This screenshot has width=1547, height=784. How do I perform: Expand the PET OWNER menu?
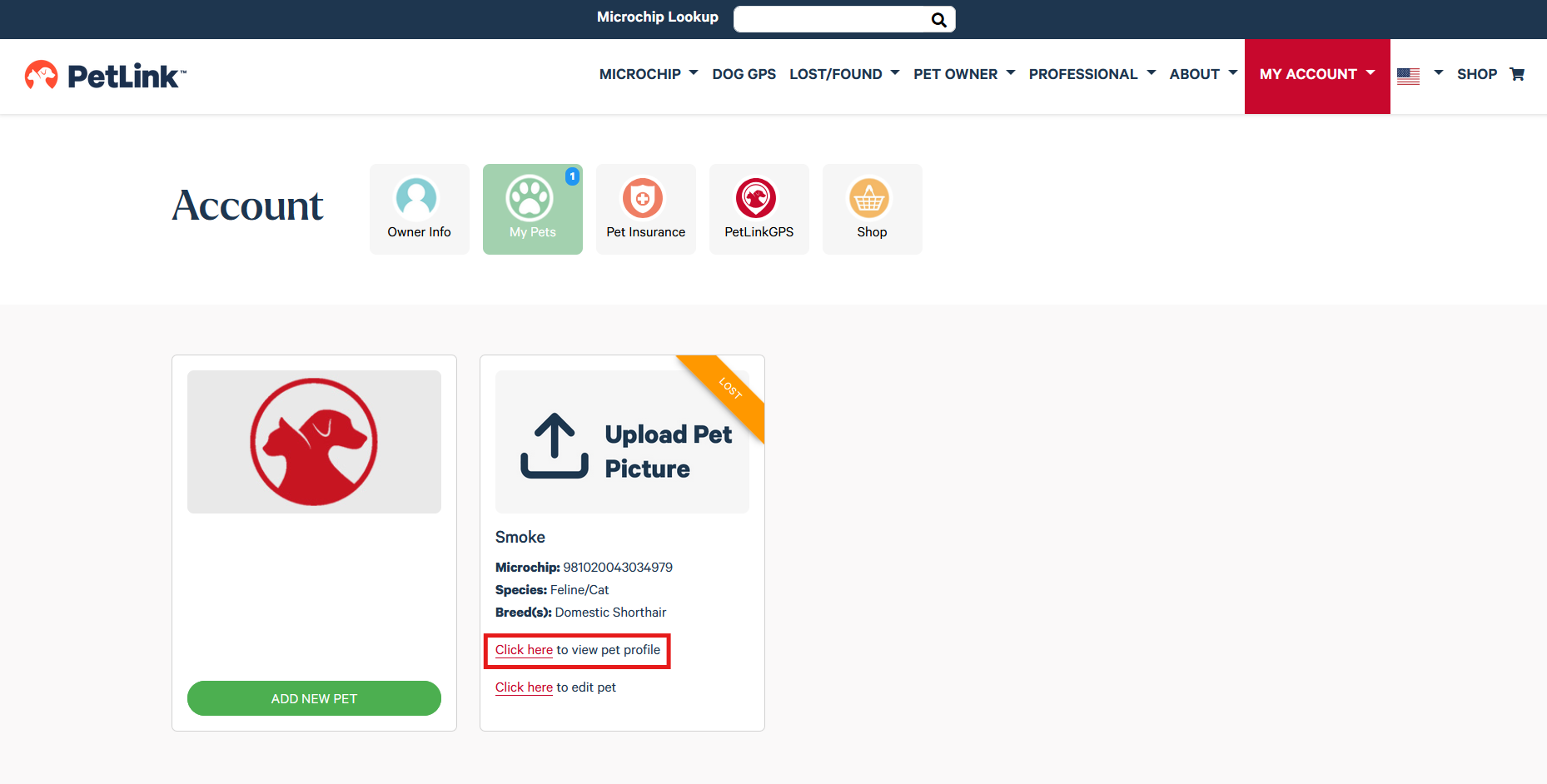964,74
